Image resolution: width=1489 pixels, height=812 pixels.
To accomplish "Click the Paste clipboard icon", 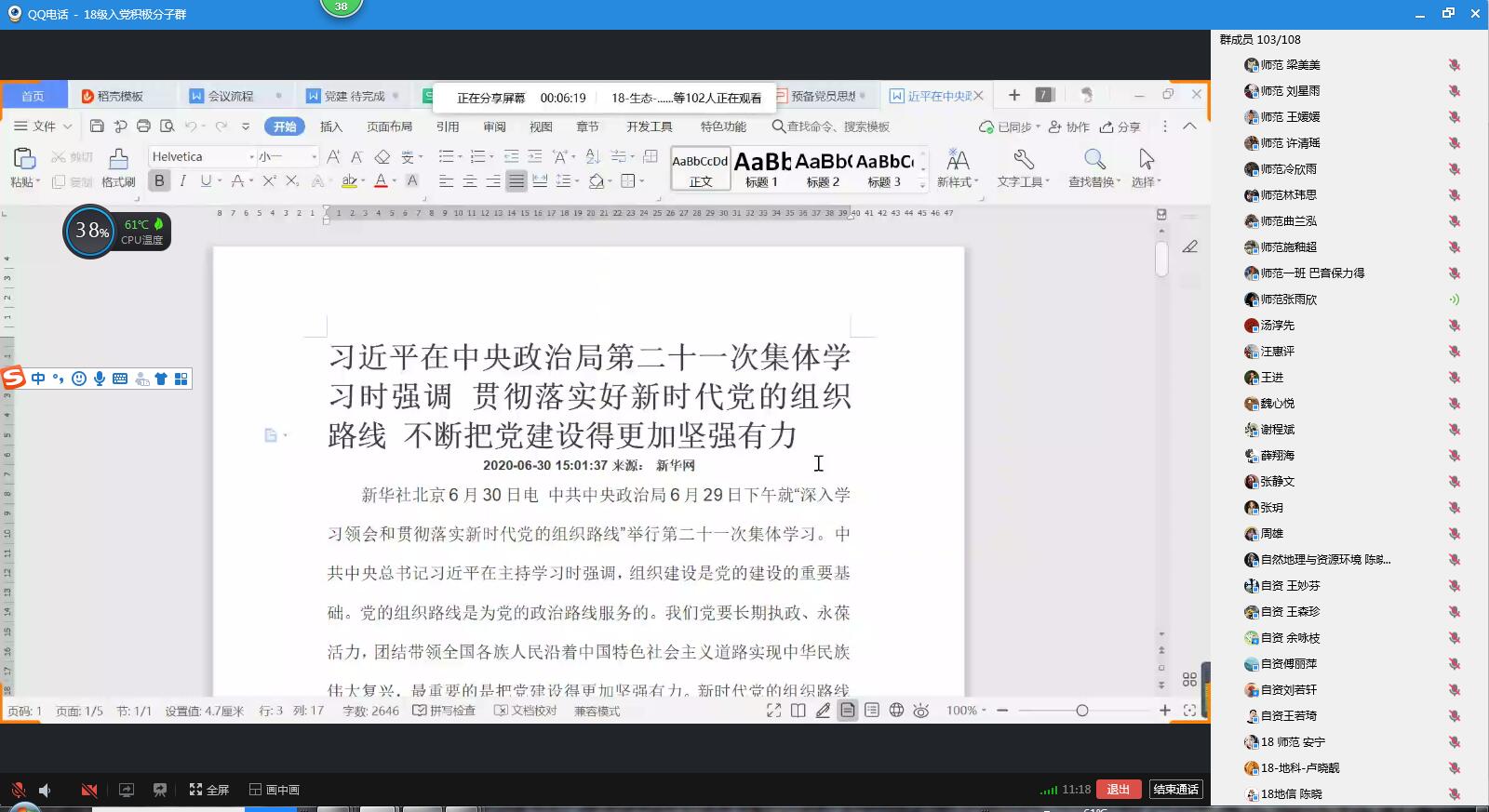I will point(23,159).
